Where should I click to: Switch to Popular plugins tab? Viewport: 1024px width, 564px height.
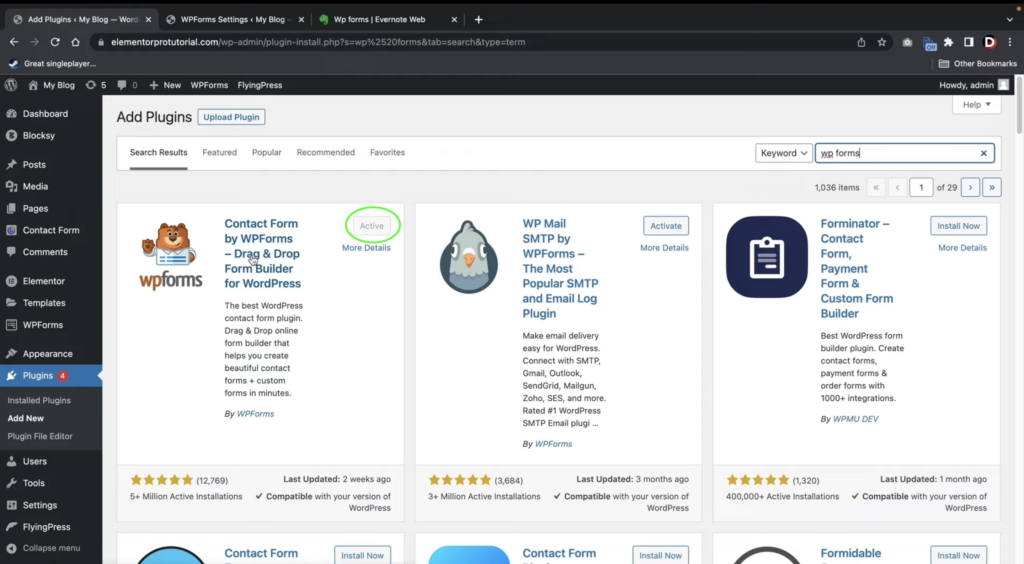266,152
